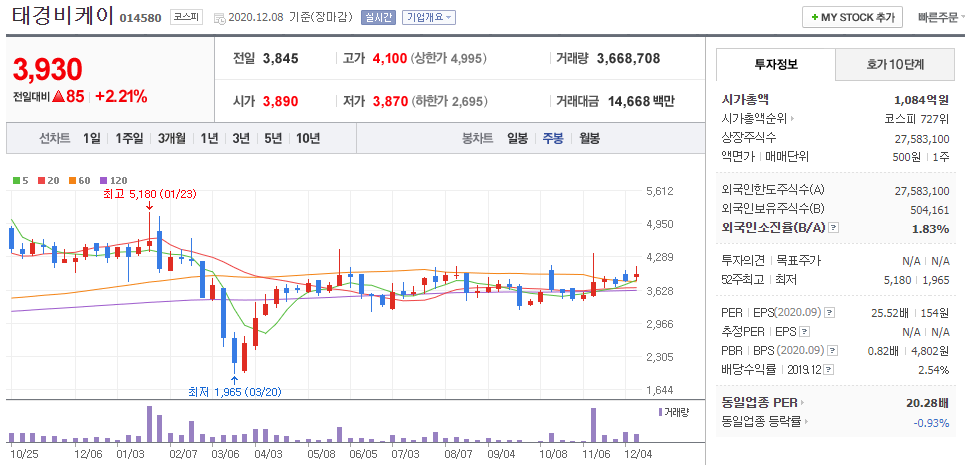The width and height of the screenshot is (965, 465).
Task: Click the 외국인보유주식수 504,161 value
Action: coord(929,210)
